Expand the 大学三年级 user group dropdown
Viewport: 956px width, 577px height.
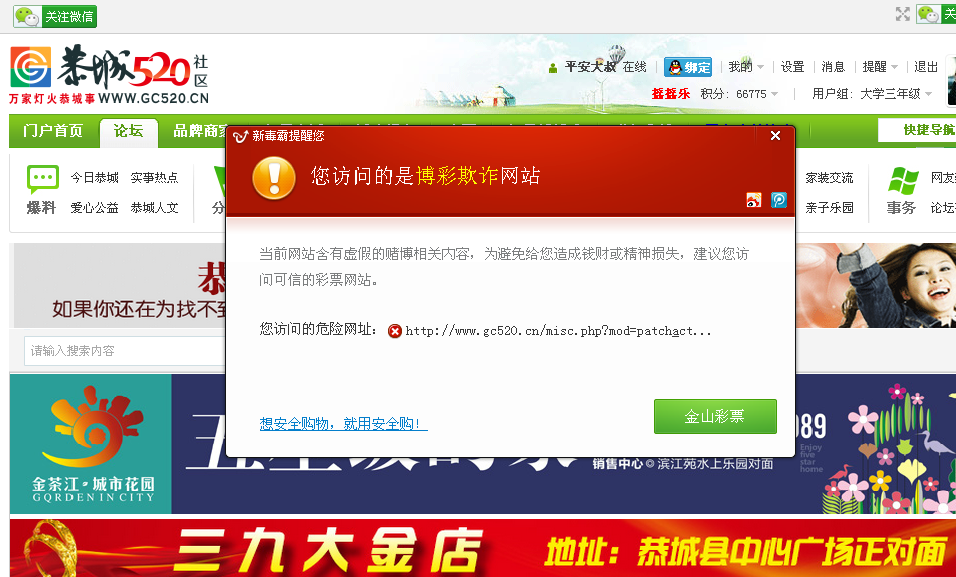(x=929, y=92)
